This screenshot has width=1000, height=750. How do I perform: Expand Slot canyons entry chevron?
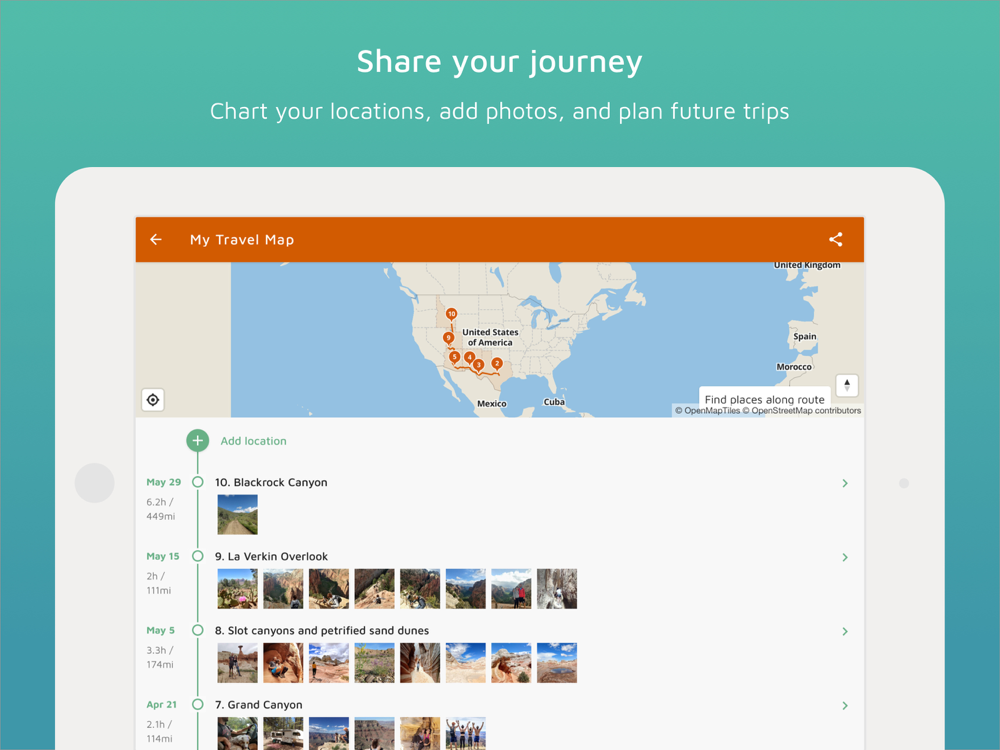(x=845, y=631)
